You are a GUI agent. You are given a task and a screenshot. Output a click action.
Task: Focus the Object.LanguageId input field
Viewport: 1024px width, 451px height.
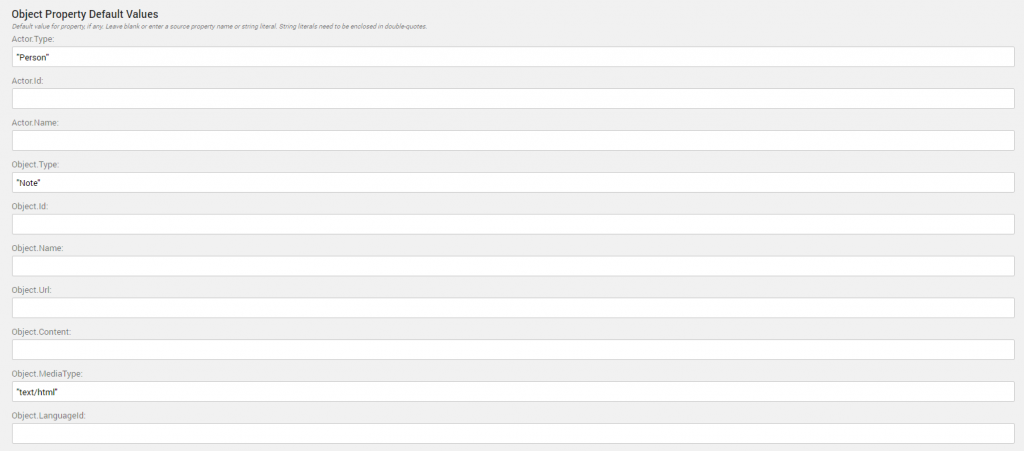click(x=513, y=433)
